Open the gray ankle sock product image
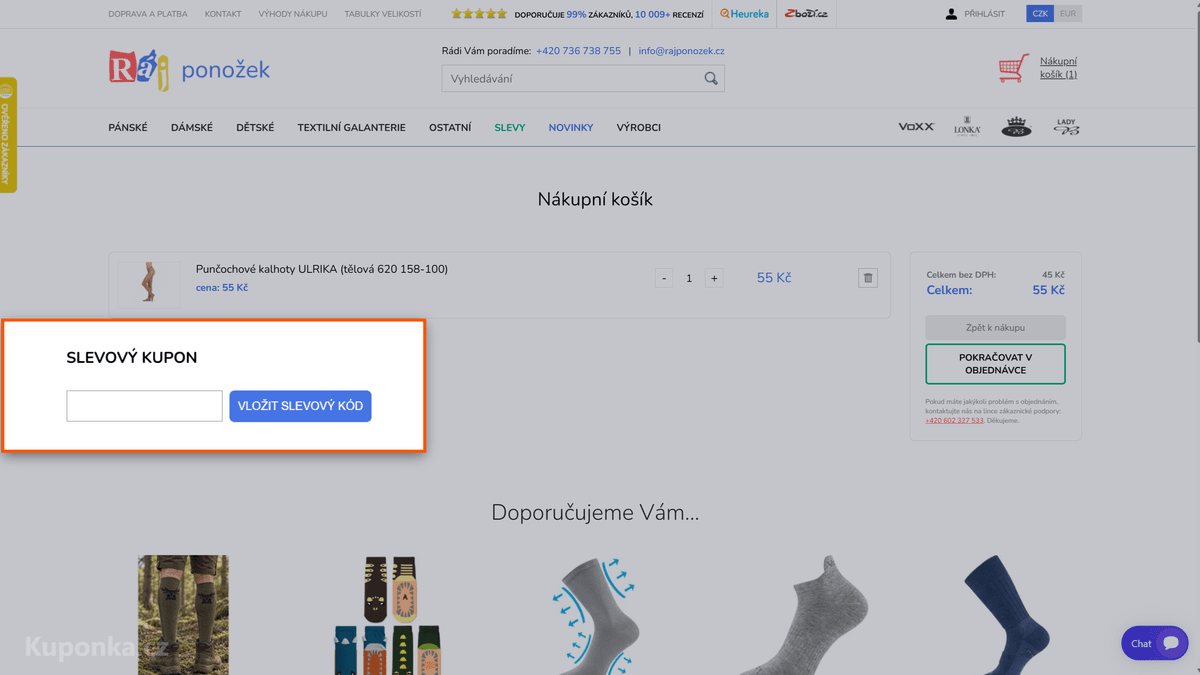This screenshot has width=1200, height=675. point(804,615)
